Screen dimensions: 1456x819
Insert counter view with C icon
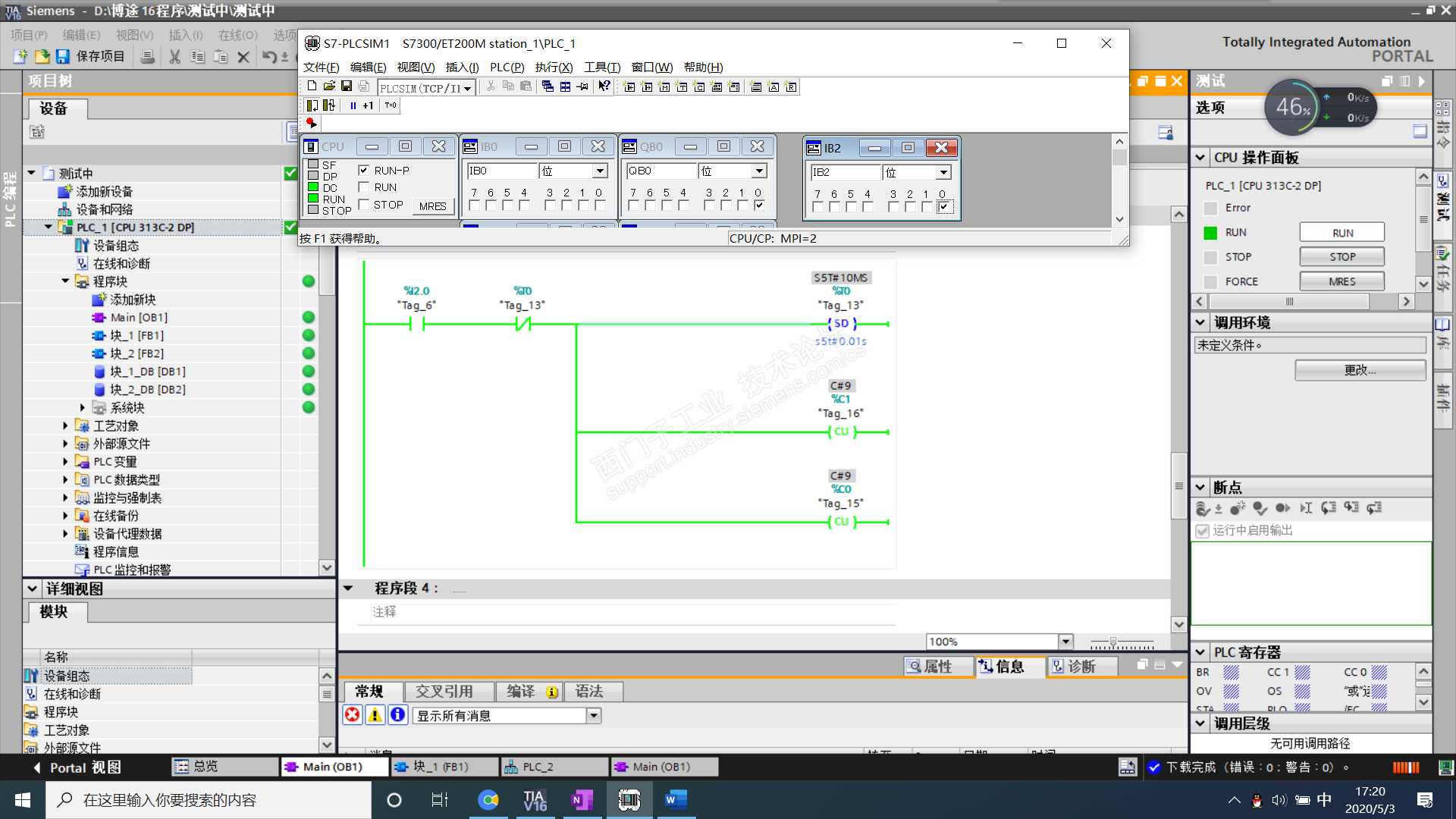point(699,87)
